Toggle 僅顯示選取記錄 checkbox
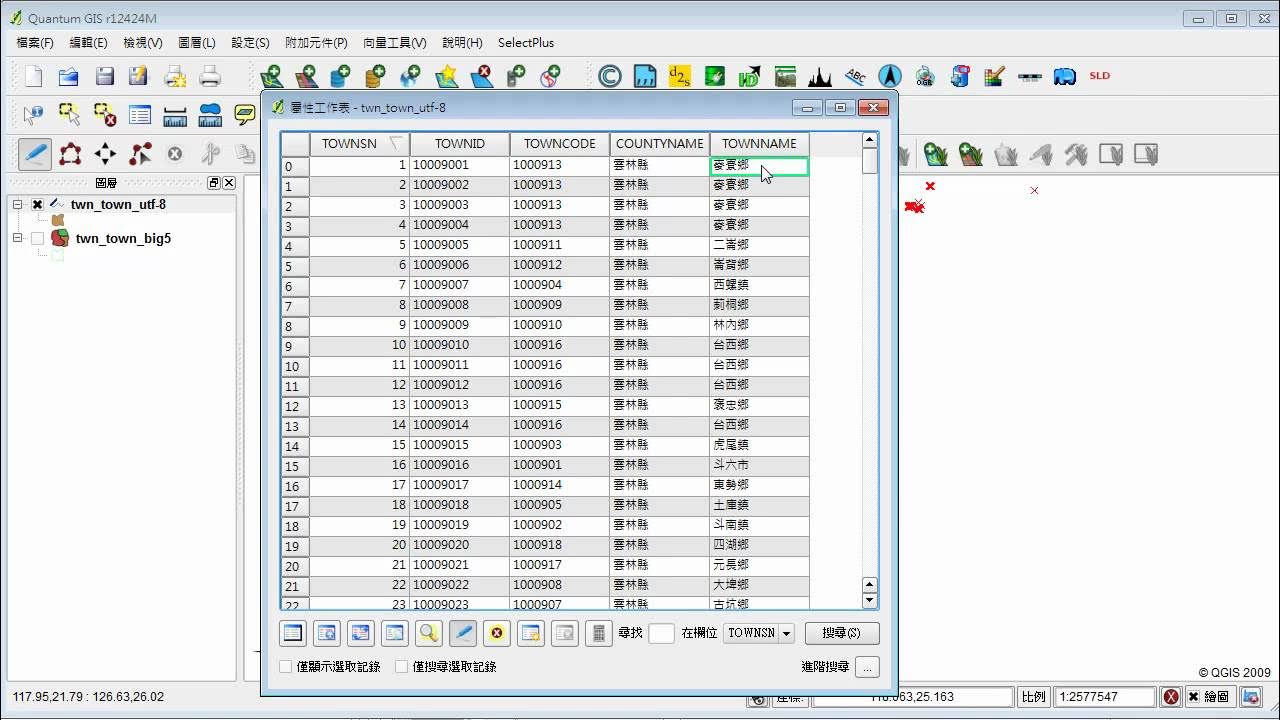 tap(286, 666)
